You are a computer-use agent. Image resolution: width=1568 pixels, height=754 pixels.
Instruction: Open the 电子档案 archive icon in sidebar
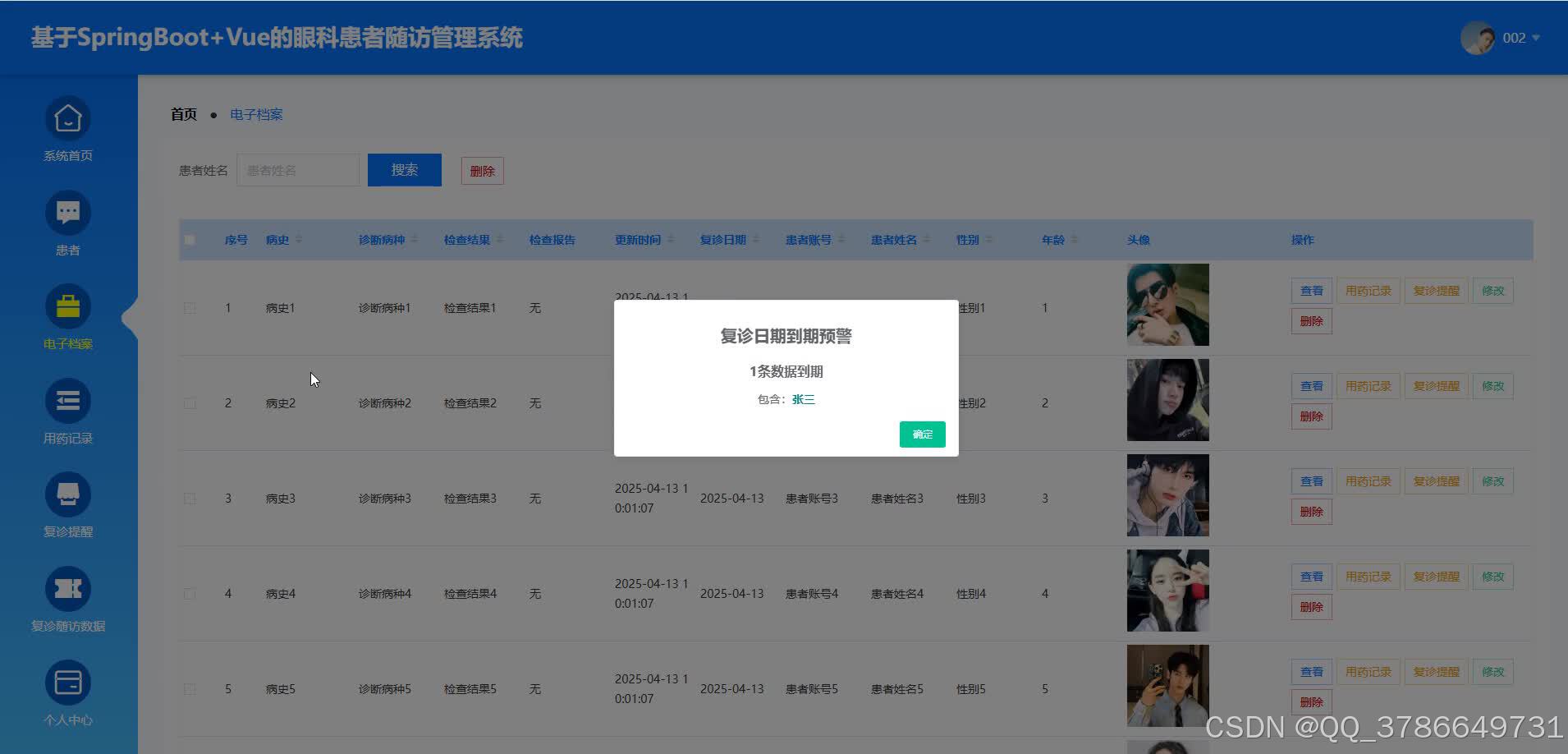tap(67, 306)
